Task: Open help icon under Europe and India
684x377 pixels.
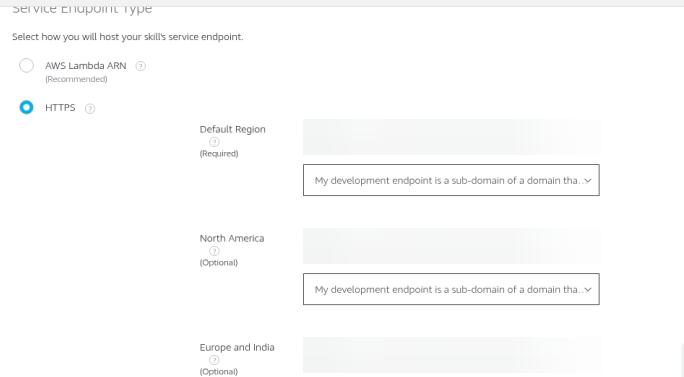Action: pyautogui.click(x=214, y=360)
